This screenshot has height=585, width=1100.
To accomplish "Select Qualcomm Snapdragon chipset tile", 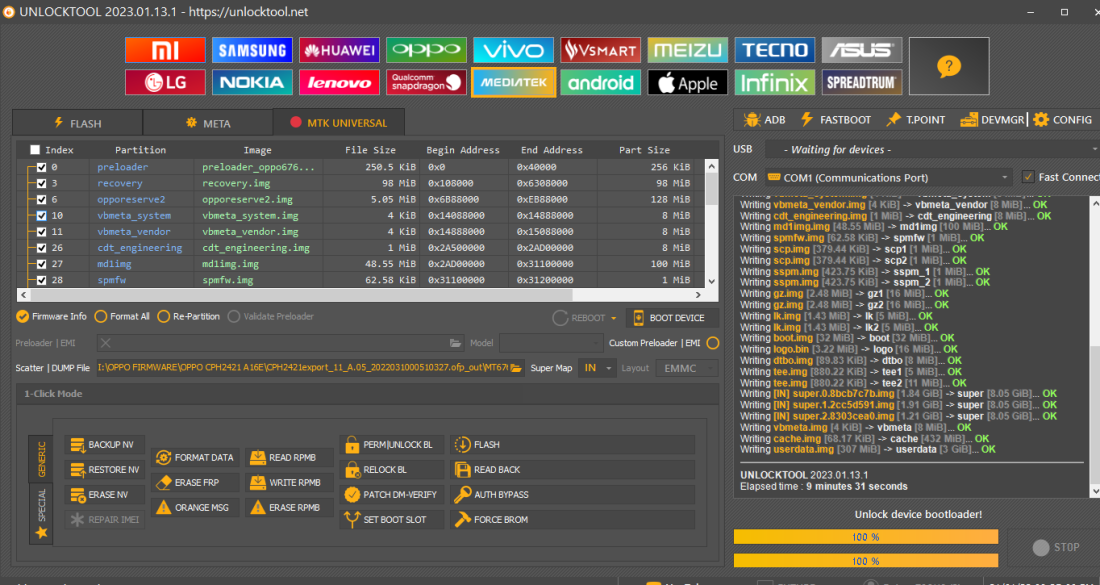I will pyautogui.click(x=426, y=82).
